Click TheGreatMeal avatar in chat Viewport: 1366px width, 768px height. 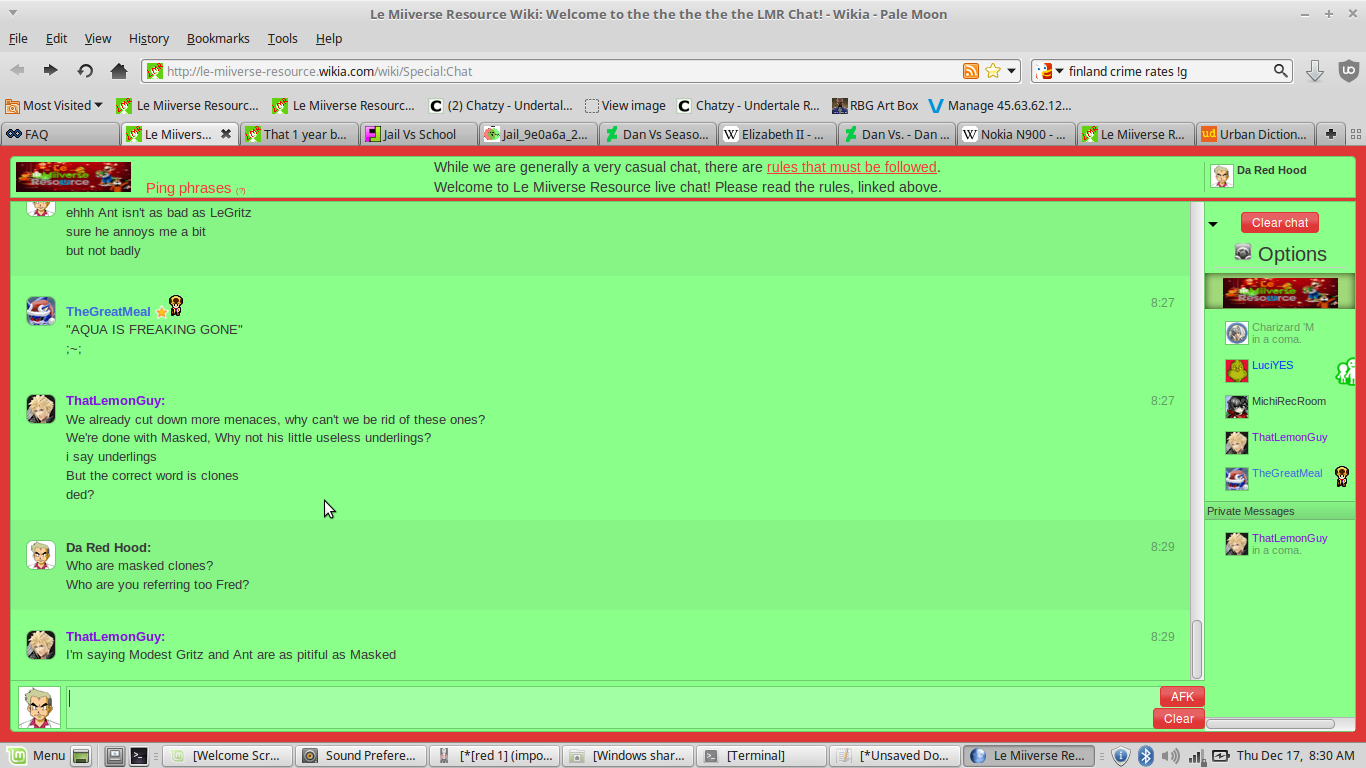pyautogui.click(x=41, y=311)
